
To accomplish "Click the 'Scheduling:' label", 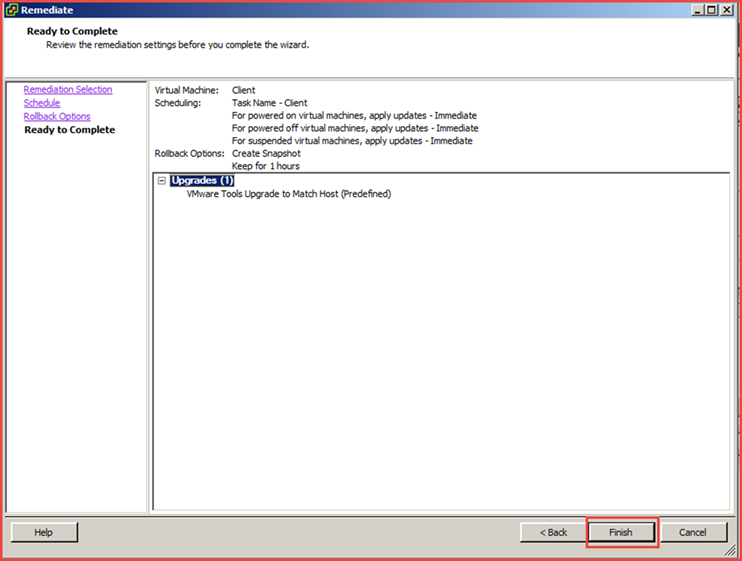I will [177, 103].
